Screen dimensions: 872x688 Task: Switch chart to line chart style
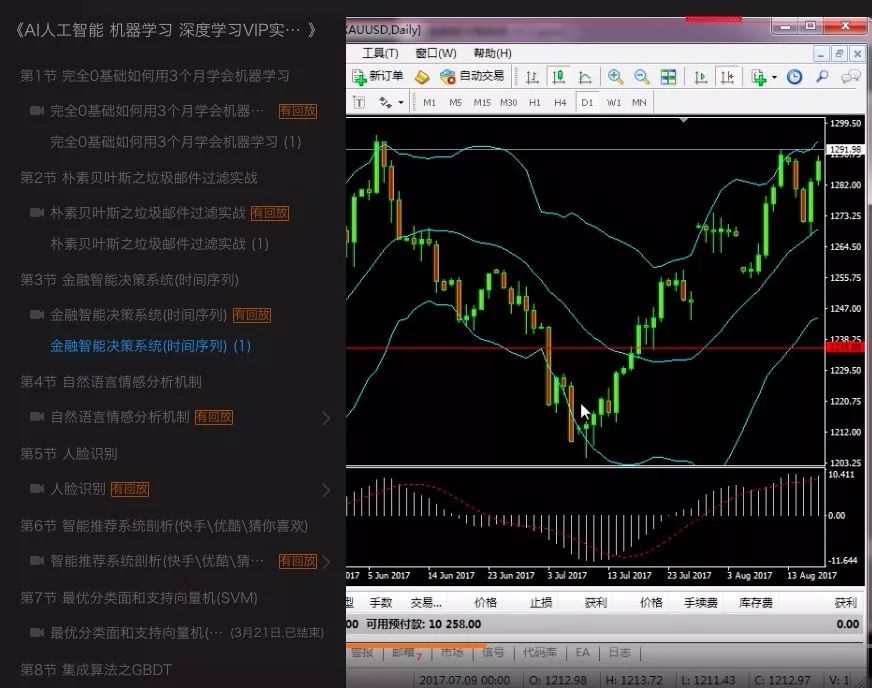[585, 77]
